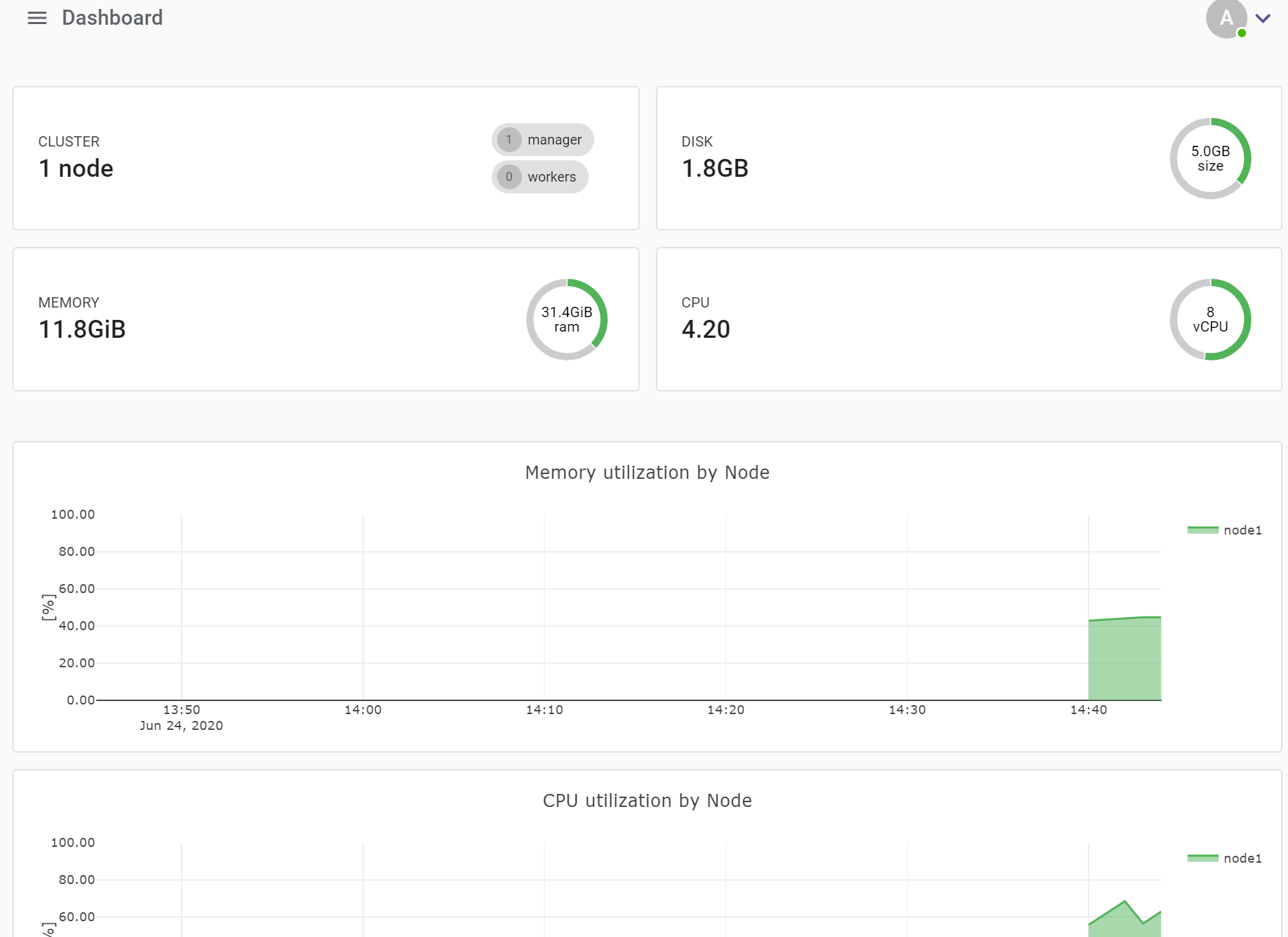Click the 14:00 x-axis label on Memory chart
Viewport: 1288px width, 937px height.
363,710
